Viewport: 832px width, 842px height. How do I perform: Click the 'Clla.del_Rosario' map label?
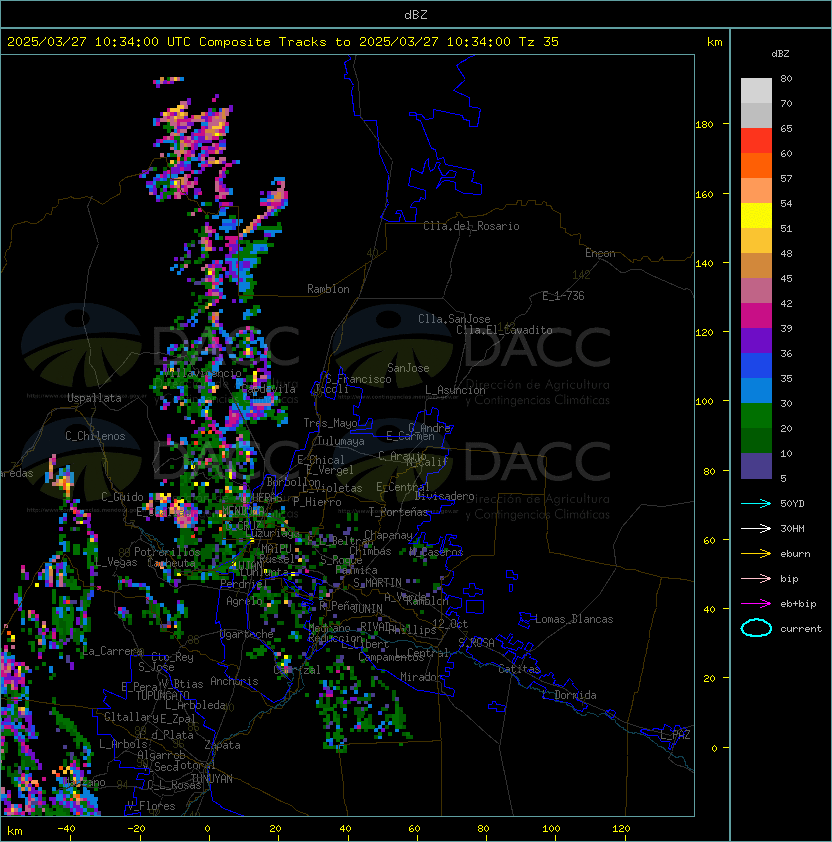pos(471,226)
